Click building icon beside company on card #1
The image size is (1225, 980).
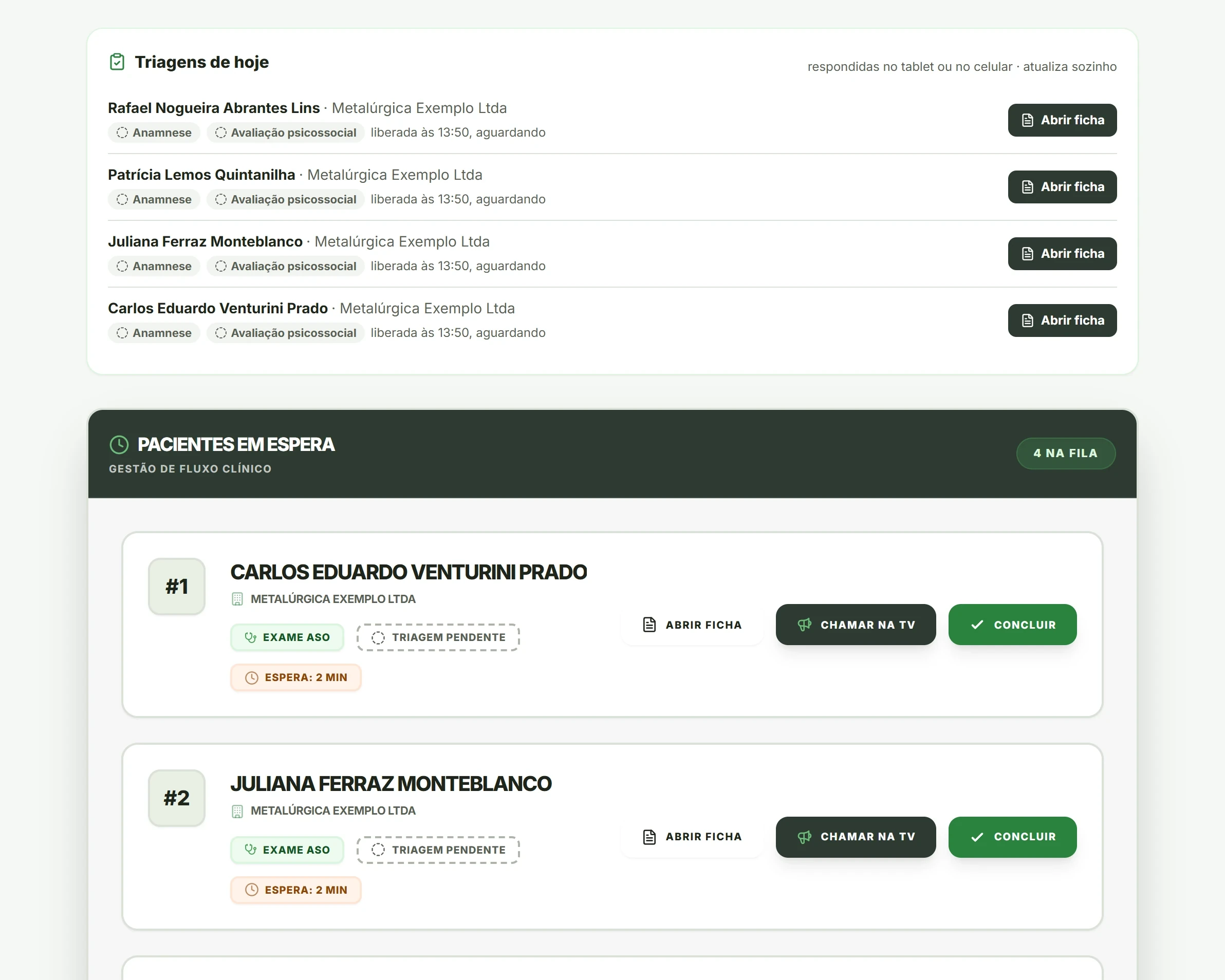pos(237,599)
